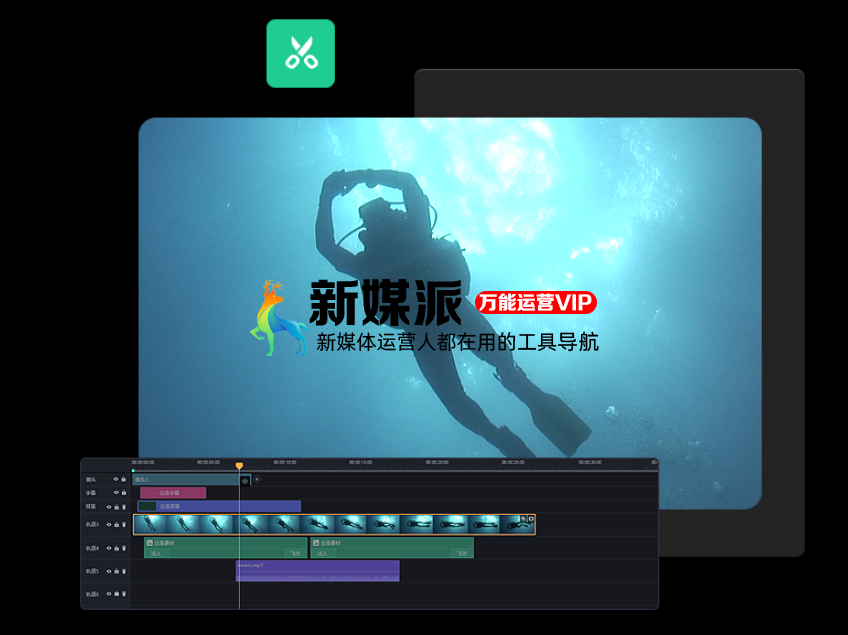
Task: Click the 00:00:05:00 mark on the ruler
Action: [x=208, y=462]
